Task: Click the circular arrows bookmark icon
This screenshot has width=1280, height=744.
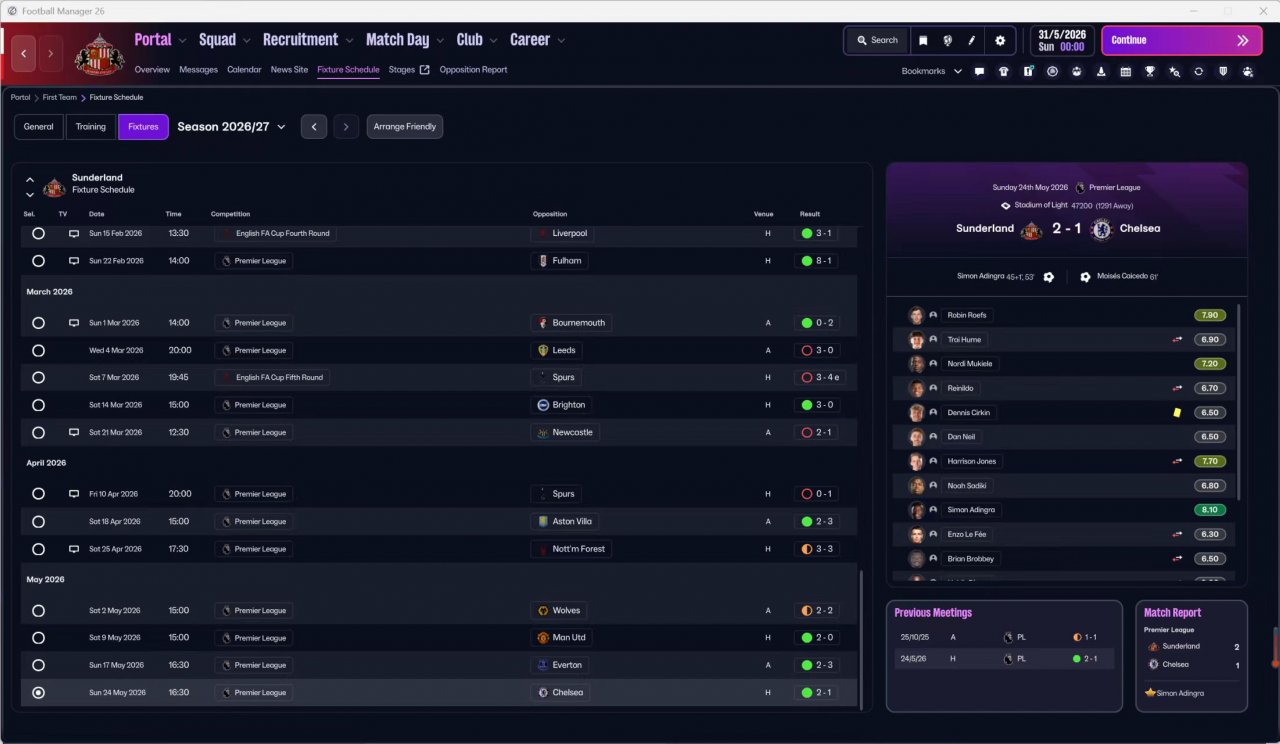Action: pyautogui.click(x=1199, y=71)
